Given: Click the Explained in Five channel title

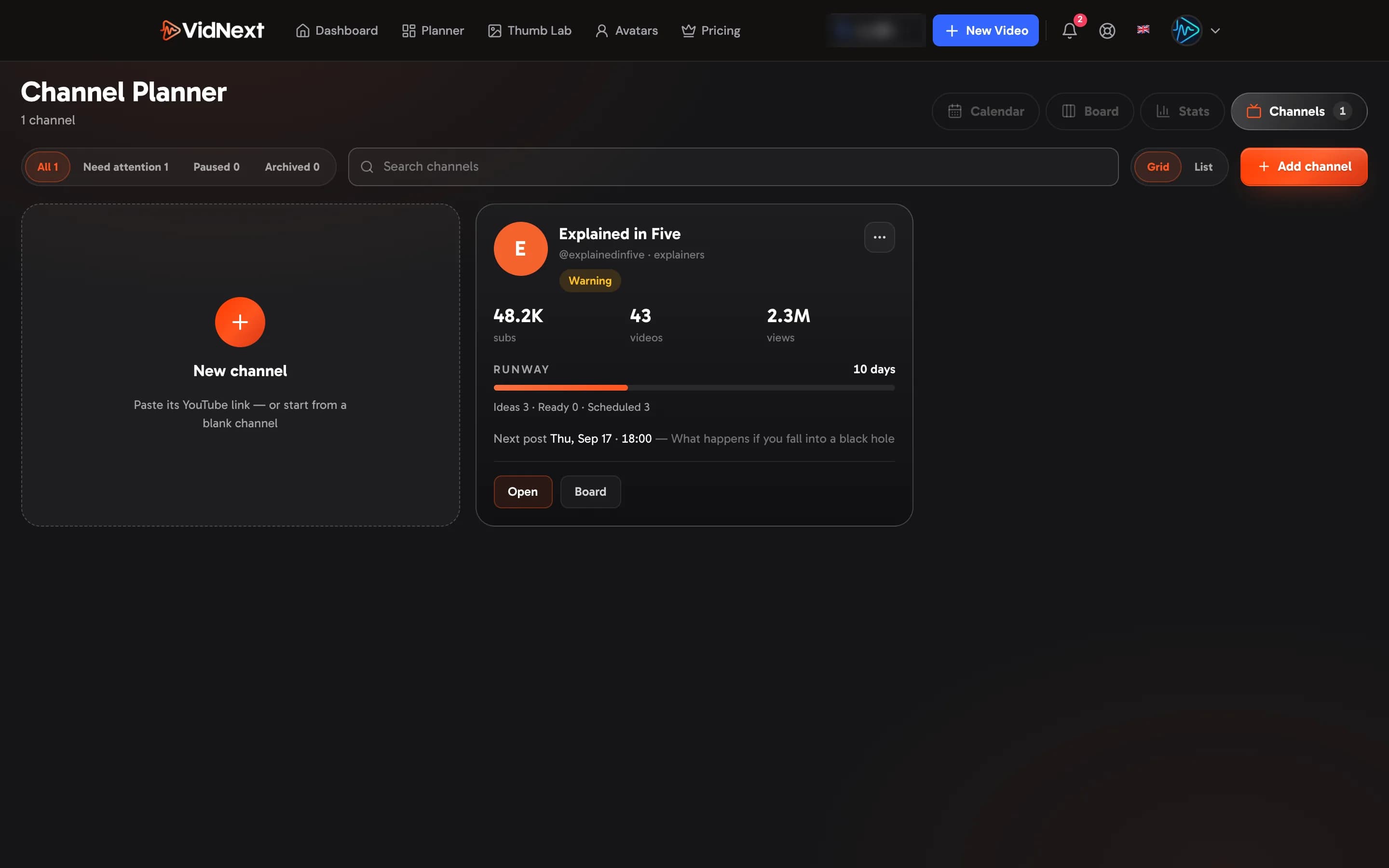Looking at the screenshot, I should [619, 234].
